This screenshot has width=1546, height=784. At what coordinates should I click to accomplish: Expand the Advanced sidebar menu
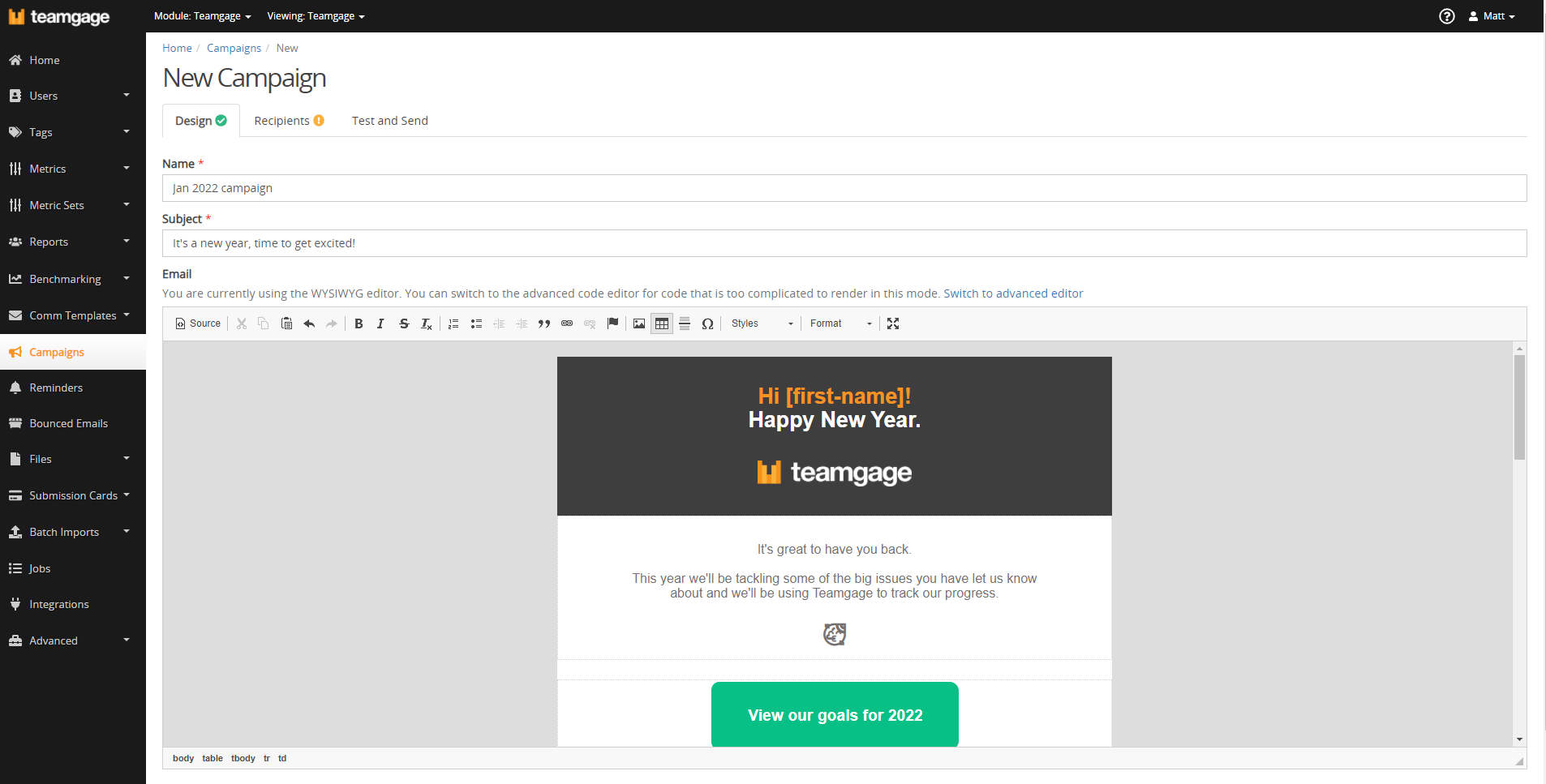pyautogui.click(x=73, y=640)
